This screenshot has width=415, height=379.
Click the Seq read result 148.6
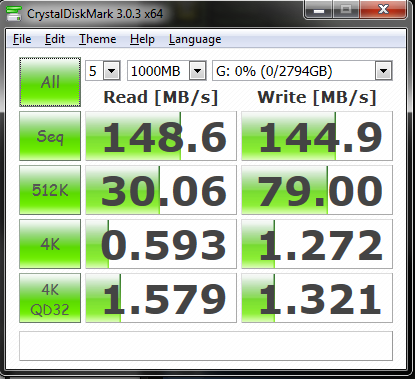pos(161,136)
